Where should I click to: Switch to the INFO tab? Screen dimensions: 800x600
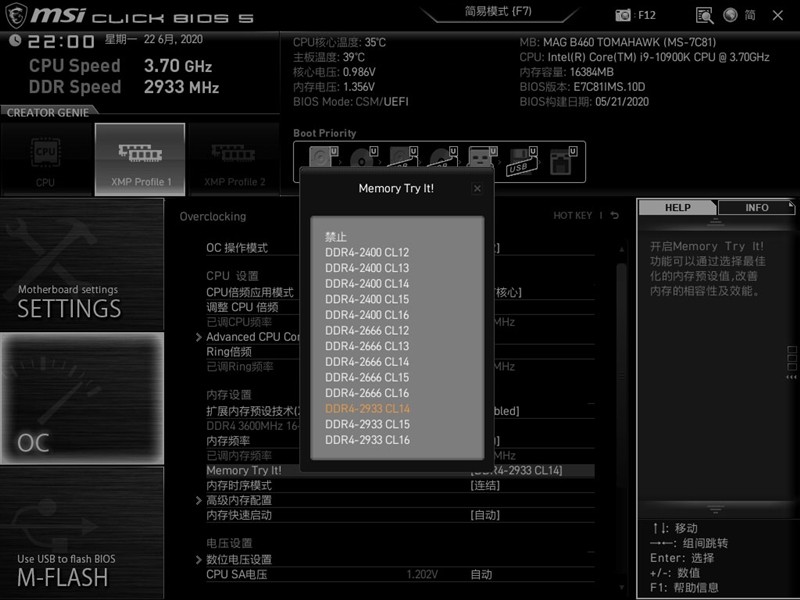point(756,208)
